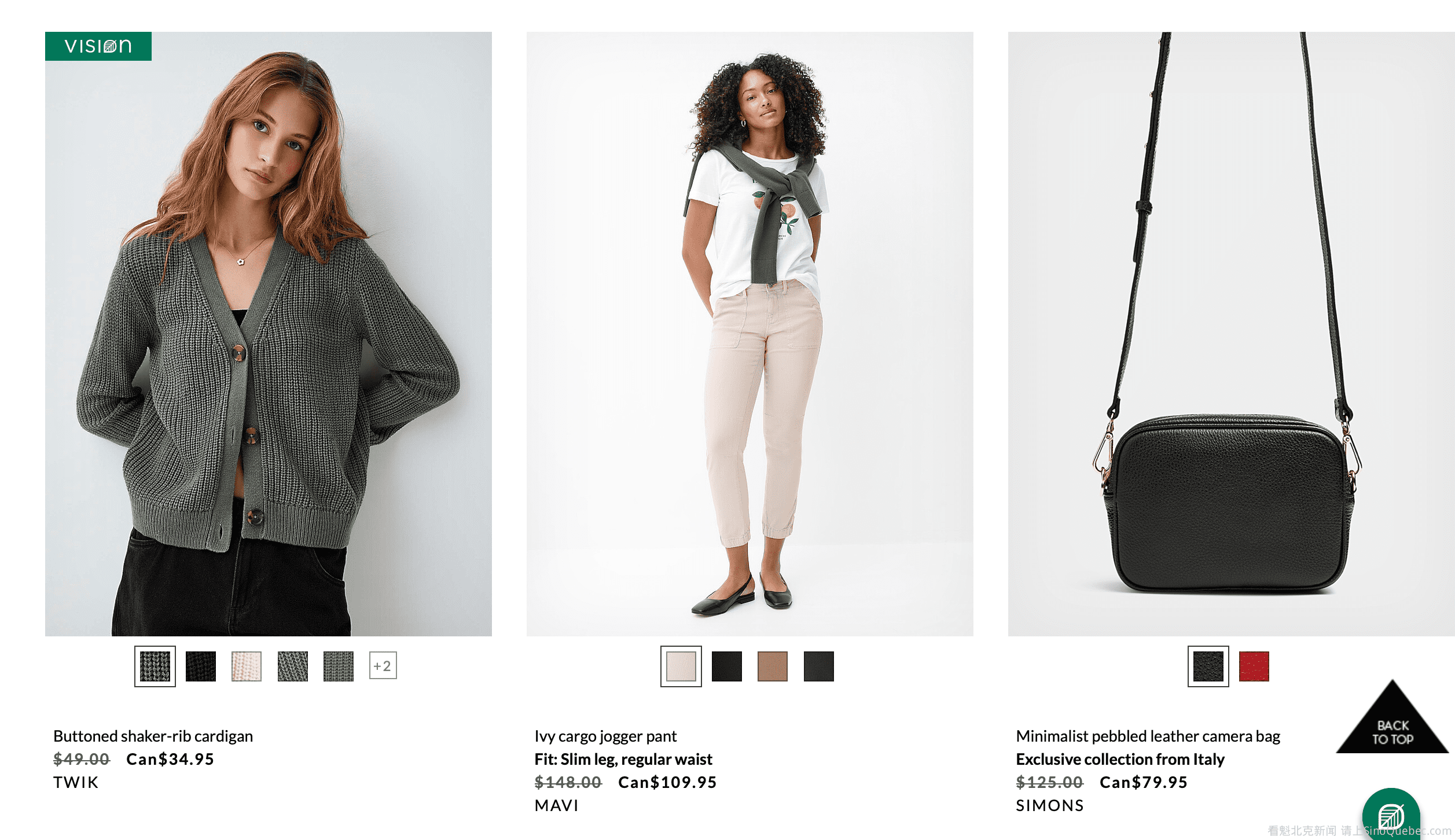The width and height of the screenshot is (1455, 840).
Task: Select the fourth grey knit cardigan swatch
Action: [x=293, y=666]
